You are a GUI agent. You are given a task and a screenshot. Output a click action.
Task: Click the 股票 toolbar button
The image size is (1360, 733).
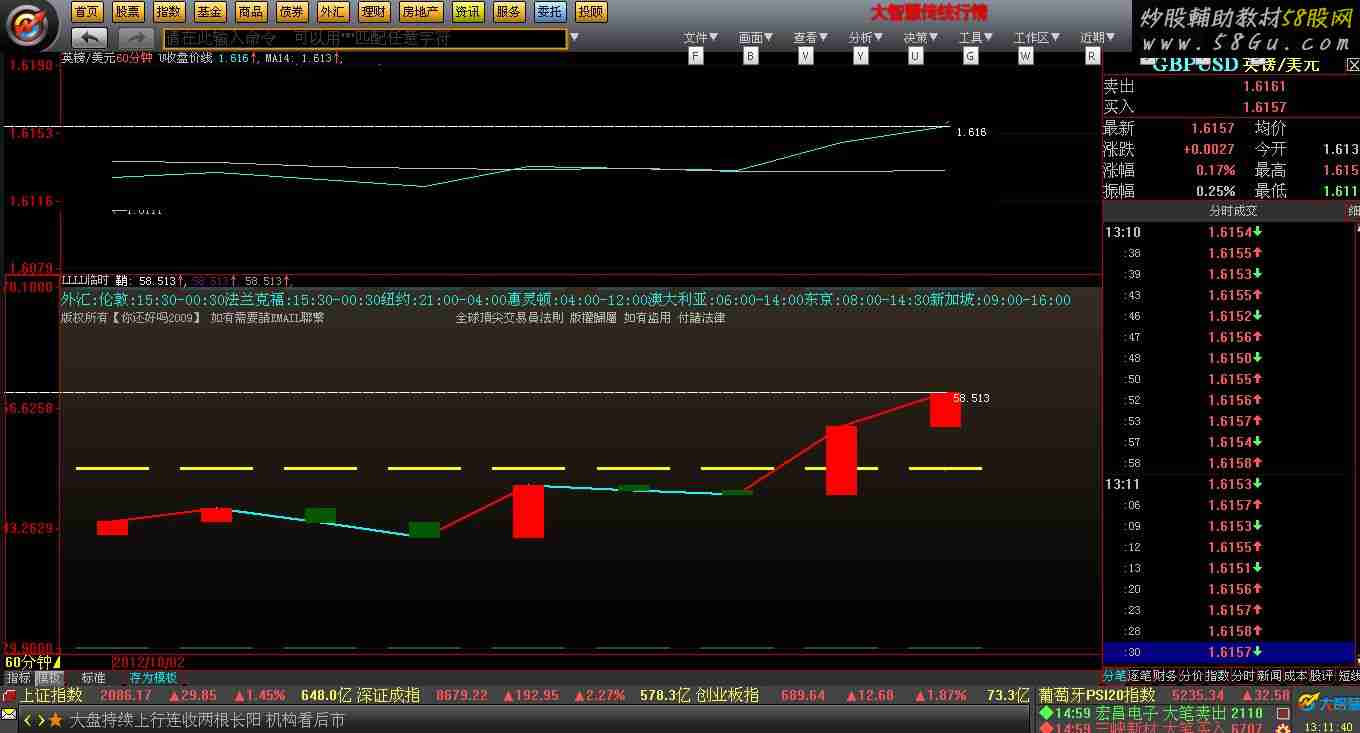(128, 12)
